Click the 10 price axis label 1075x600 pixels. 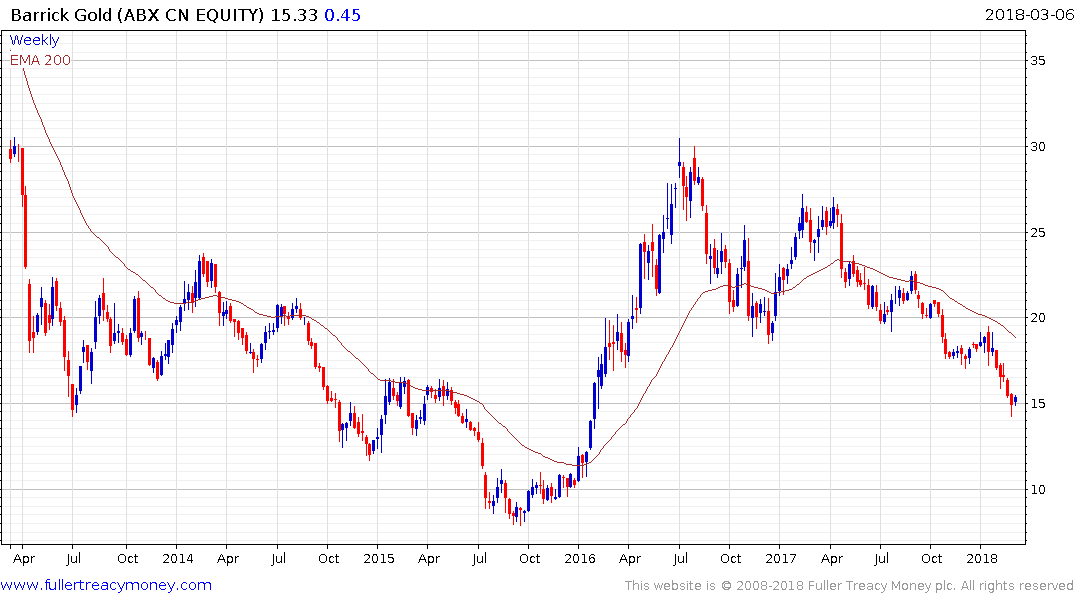click(x=1038, y=490)
